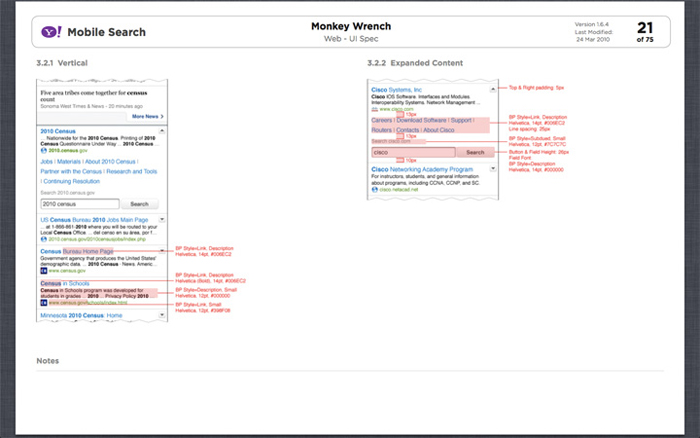This screenshot has width=700, height=438.
Task: Click the cisco site search input field
Action: [x=413, y=152]
